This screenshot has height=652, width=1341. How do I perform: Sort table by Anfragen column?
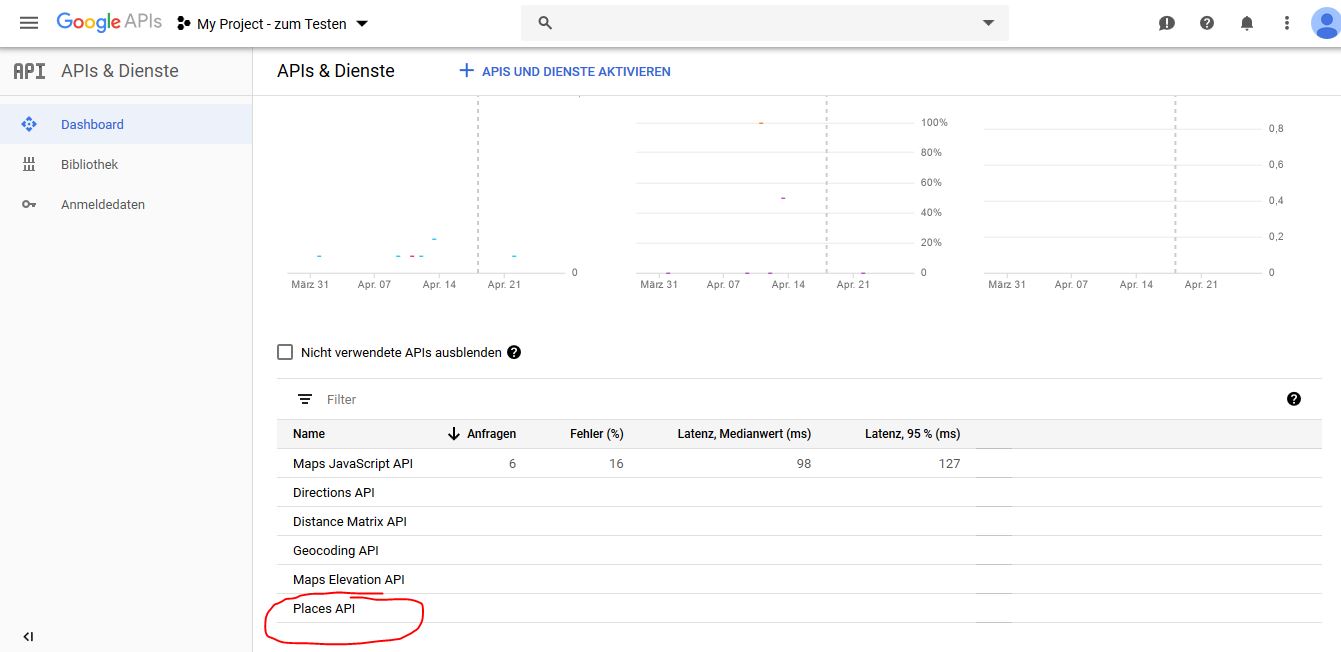point(491,434)
